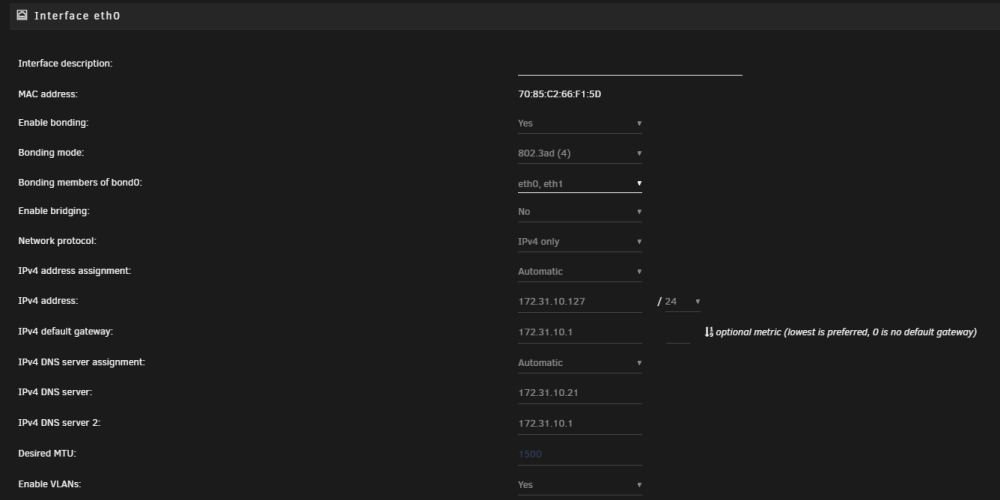The height and width of the screenshot is (500, 1000).
Task: Open the Bonding mode 802.3ad dropdown
Action: tap(580, 153)
